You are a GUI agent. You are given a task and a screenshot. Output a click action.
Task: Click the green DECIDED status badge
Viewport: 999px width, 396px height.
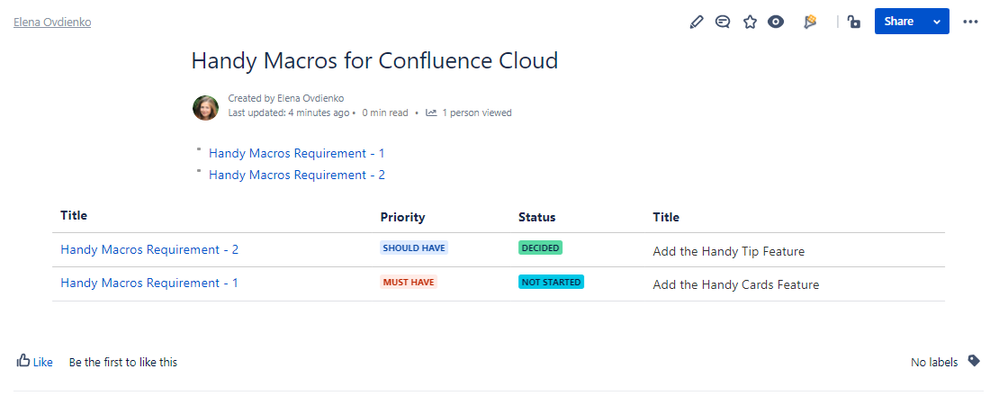pos(540,248)
